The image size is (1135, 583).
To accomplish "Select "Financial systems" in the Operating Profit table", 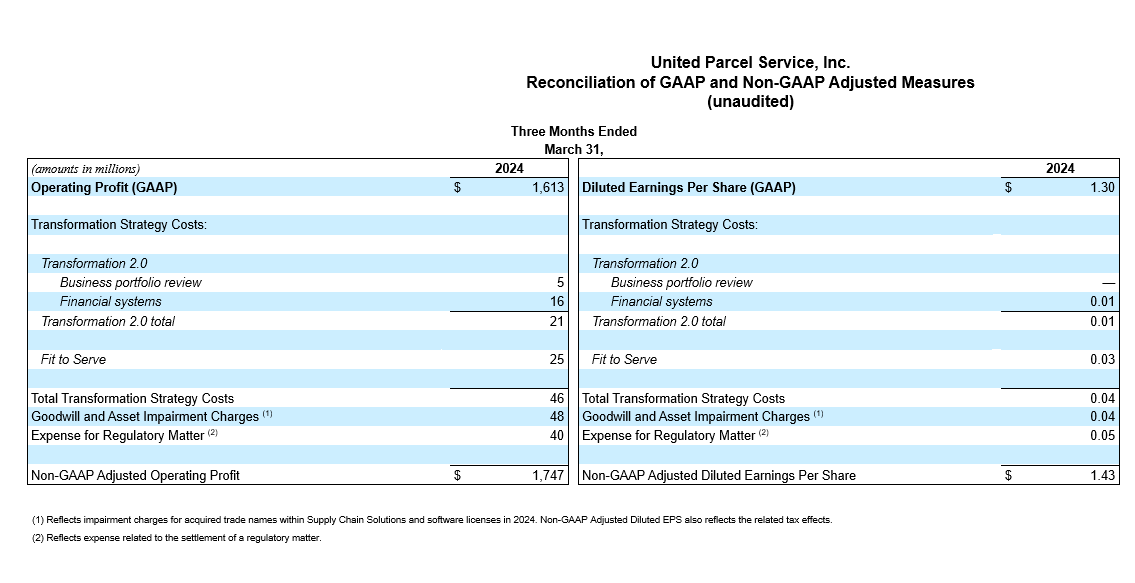I will [110, 301].
